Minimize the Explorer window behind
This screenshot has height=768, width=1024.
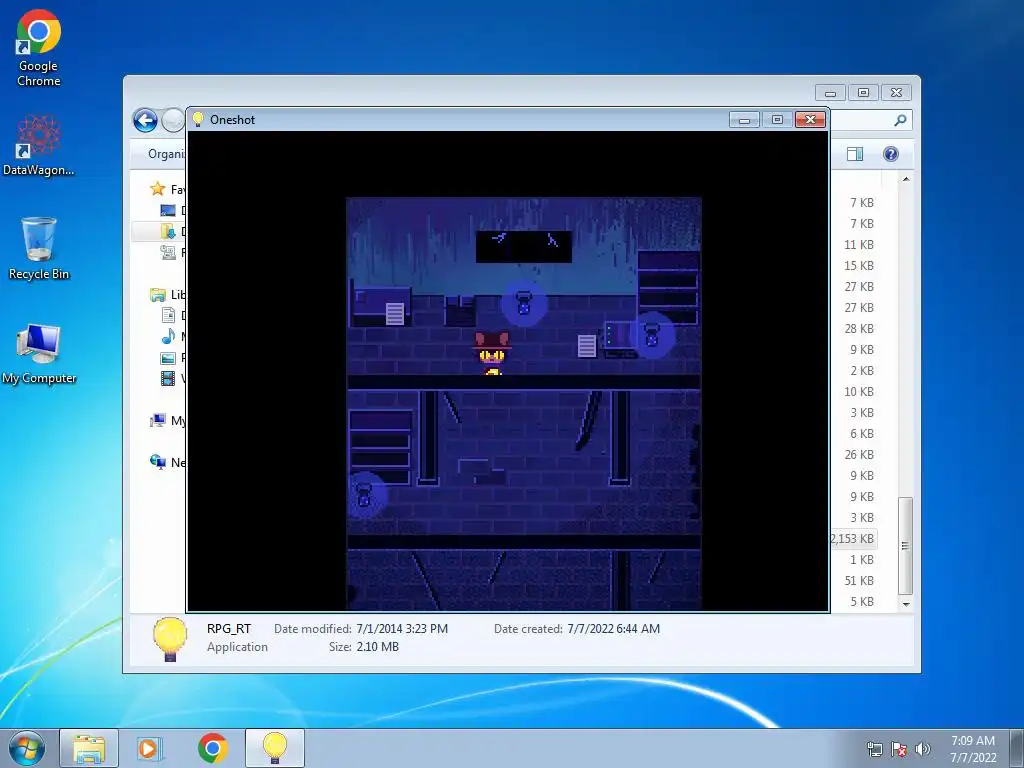[x=830, y=93]
